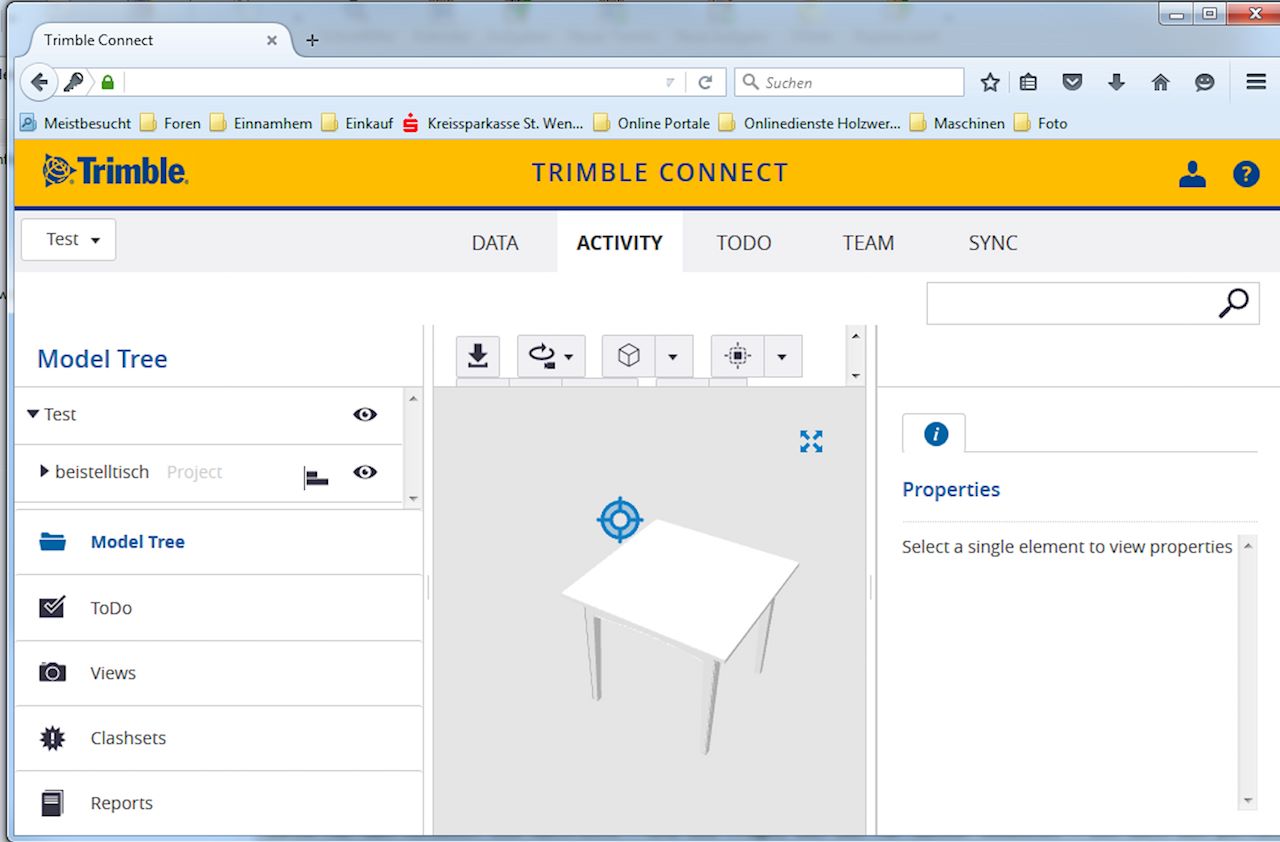
Task: Open the Reports panel section
Action: coord(218,803)
